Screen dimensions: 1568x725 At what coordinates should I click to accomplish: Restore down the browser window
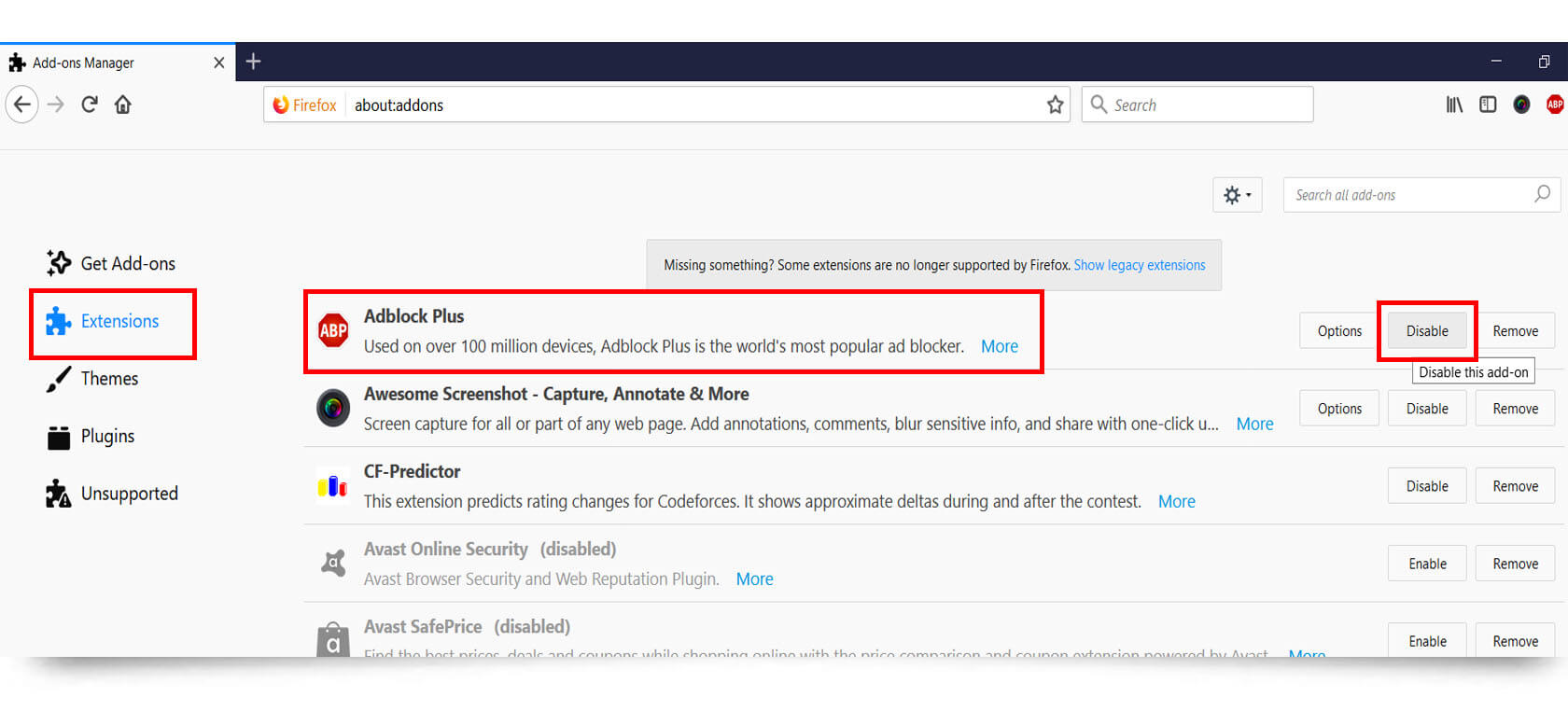click(x=1545, y=62)
